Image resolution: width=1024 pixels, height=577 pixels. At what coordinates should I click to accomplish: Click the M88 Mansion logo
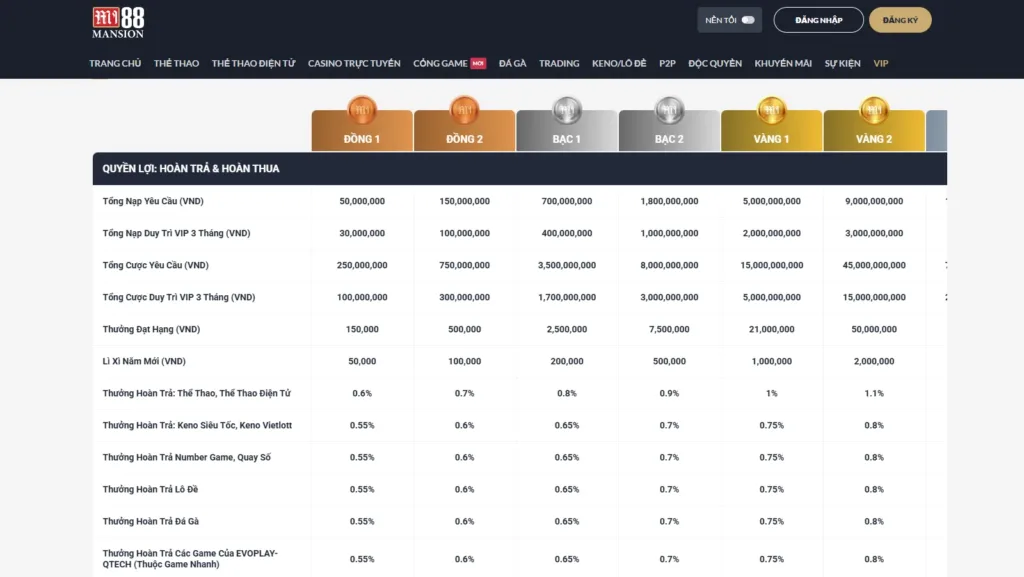(x=117, y=22)
